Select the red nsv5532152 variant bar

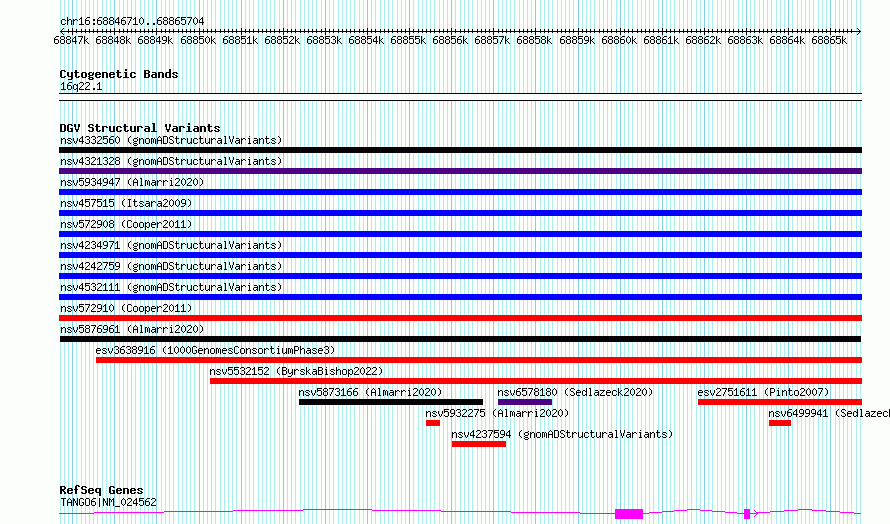(x=536, y=381)
